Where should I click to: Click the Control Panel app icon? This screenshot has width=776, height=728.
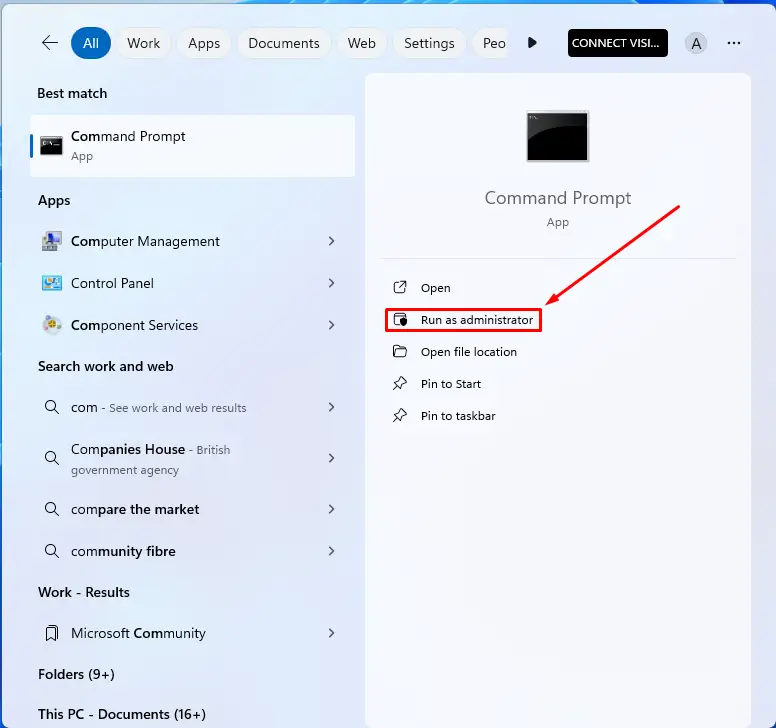click(x=52, y=283)
